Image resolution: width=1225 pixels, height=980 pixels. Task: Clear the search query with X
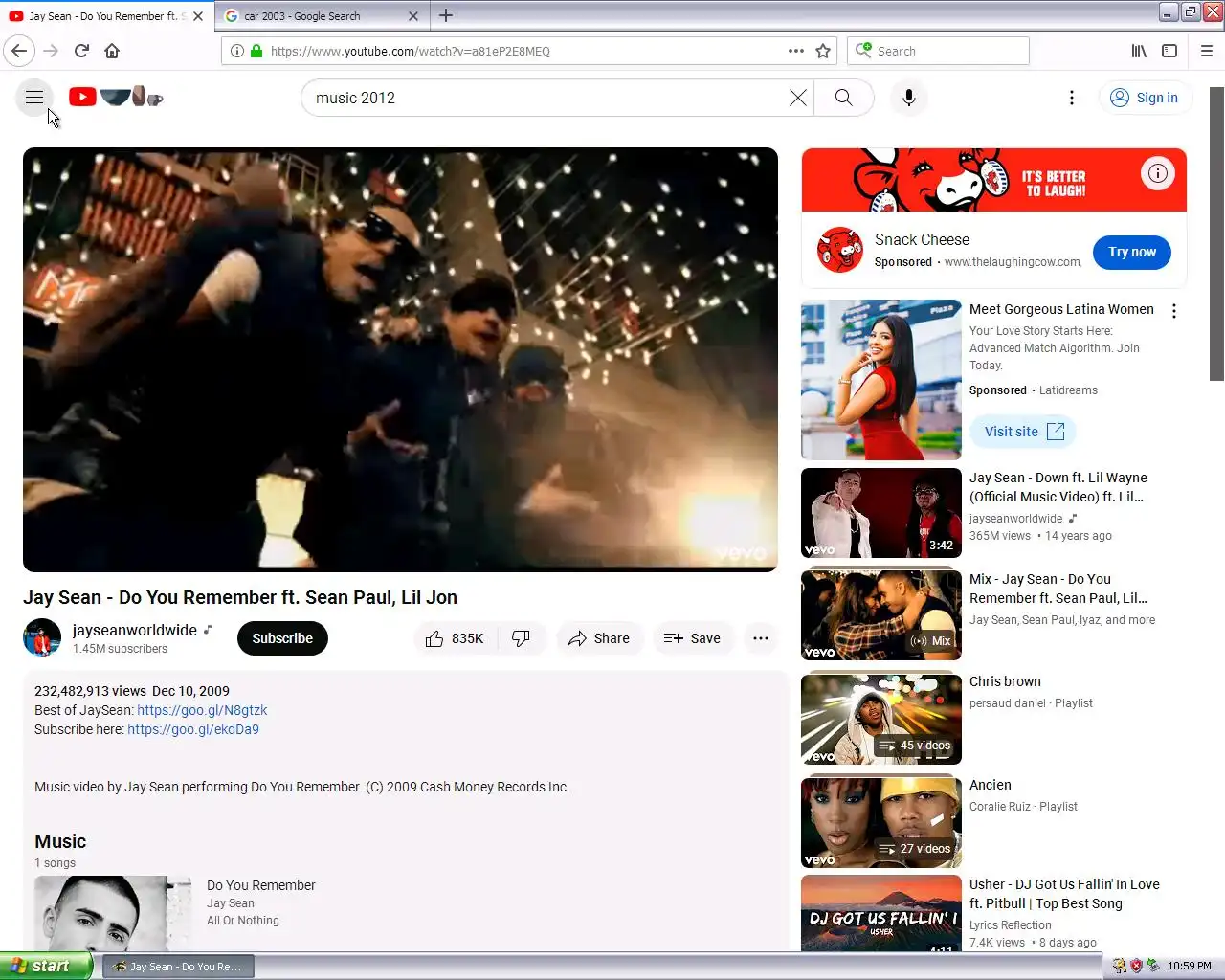(797, 98)
